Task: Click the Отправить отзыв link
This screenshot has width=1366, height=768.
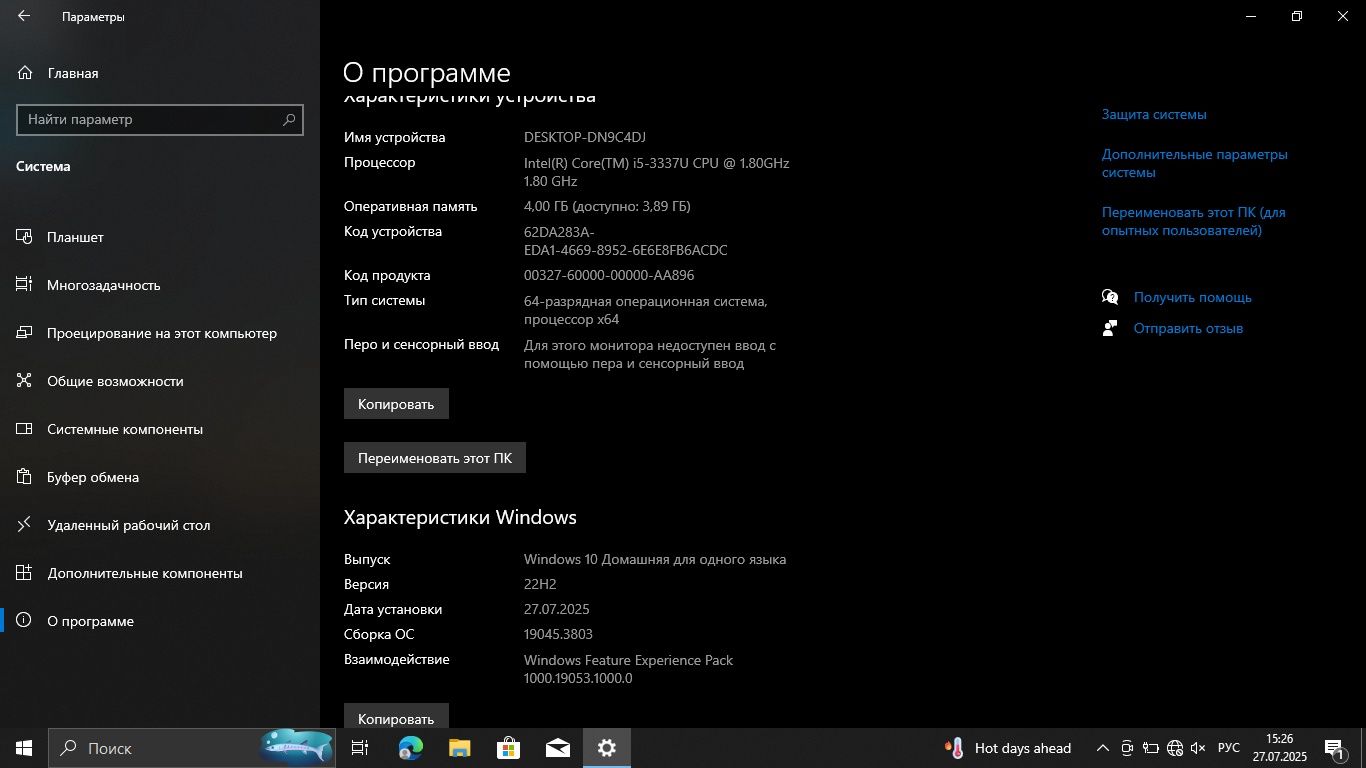Action: click(x=1188, y=328)
